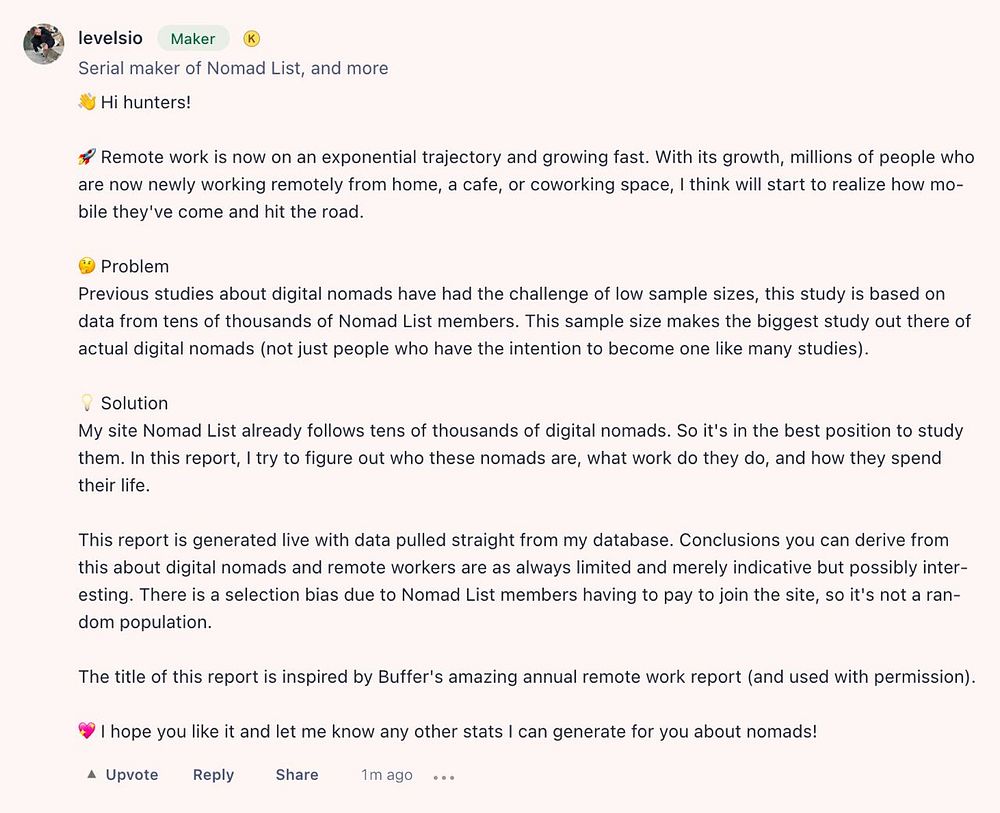Click the sparkling heart emoji
Viewport: 1000px width, 813px height.
pyautogui.click(x=87, y=731)
